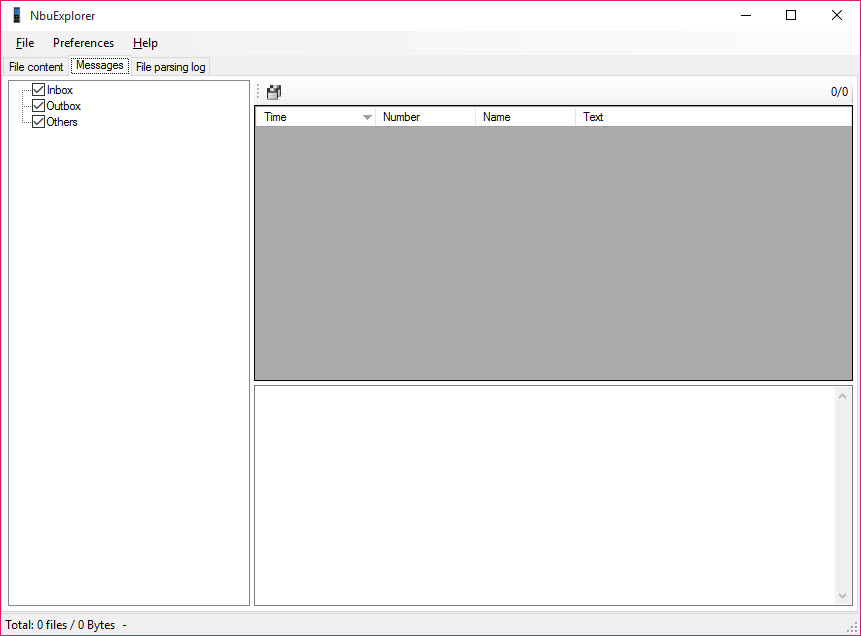Sort messages by the Text column
This screenshot has width=861, height=636.
[x=714, y=117]
